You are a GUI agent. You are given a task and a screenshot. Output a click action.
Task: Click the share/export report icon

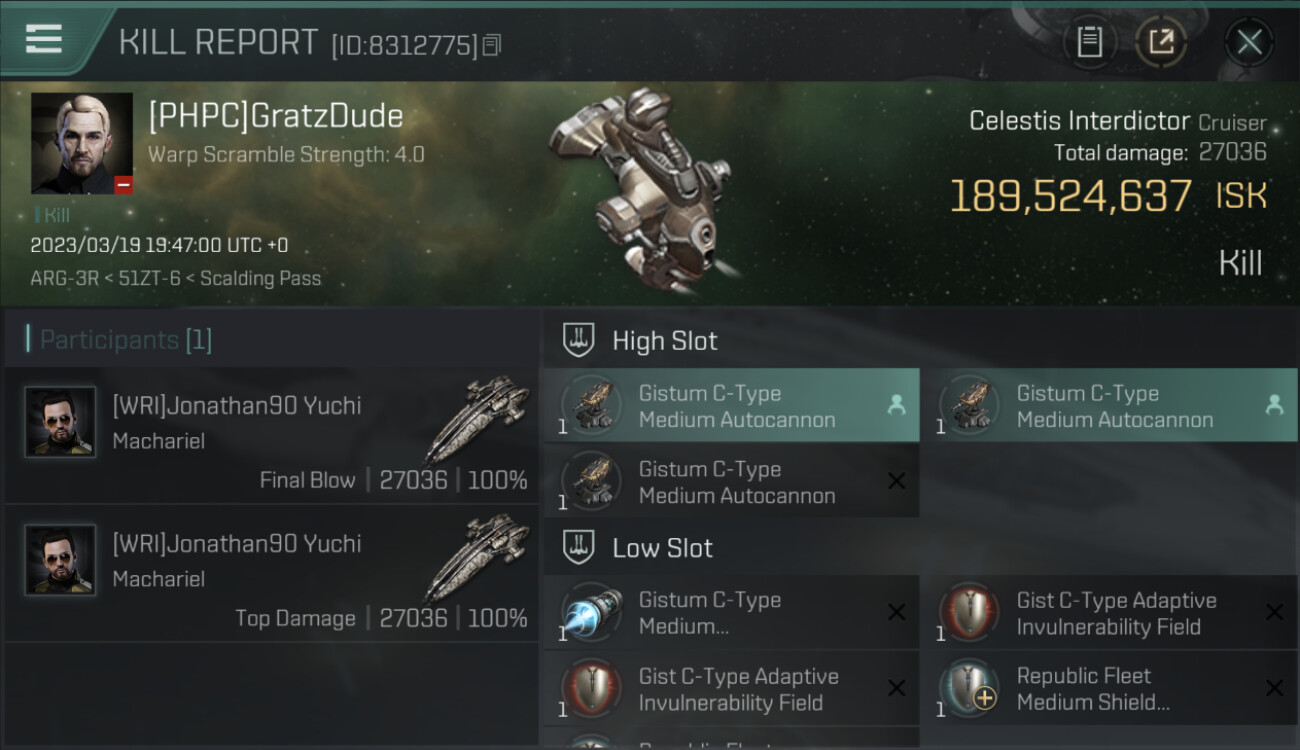(x=1160, y=42)
